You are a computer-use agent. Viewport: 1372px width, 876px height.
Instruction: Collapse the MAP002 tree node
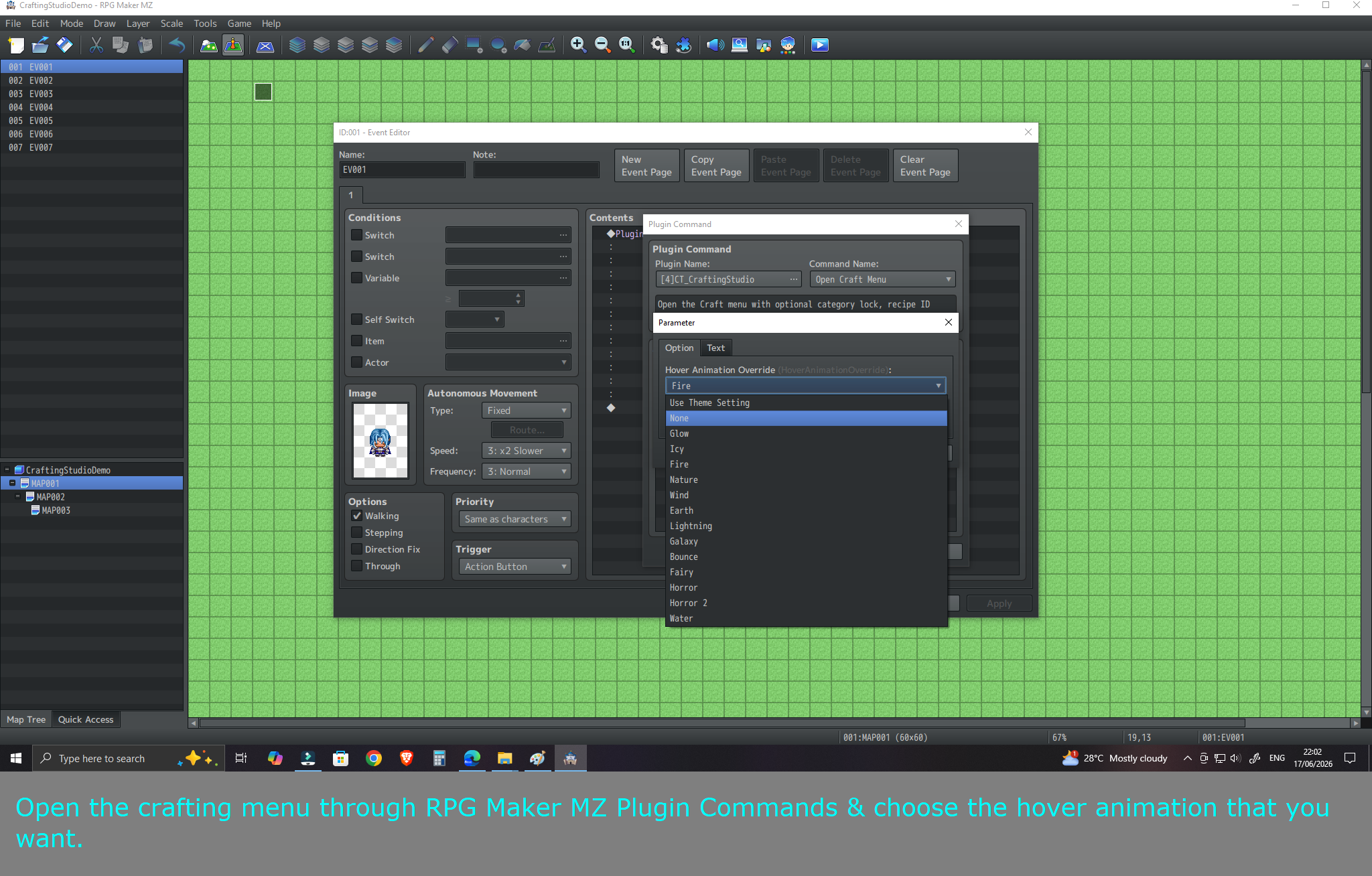[18, 497]
